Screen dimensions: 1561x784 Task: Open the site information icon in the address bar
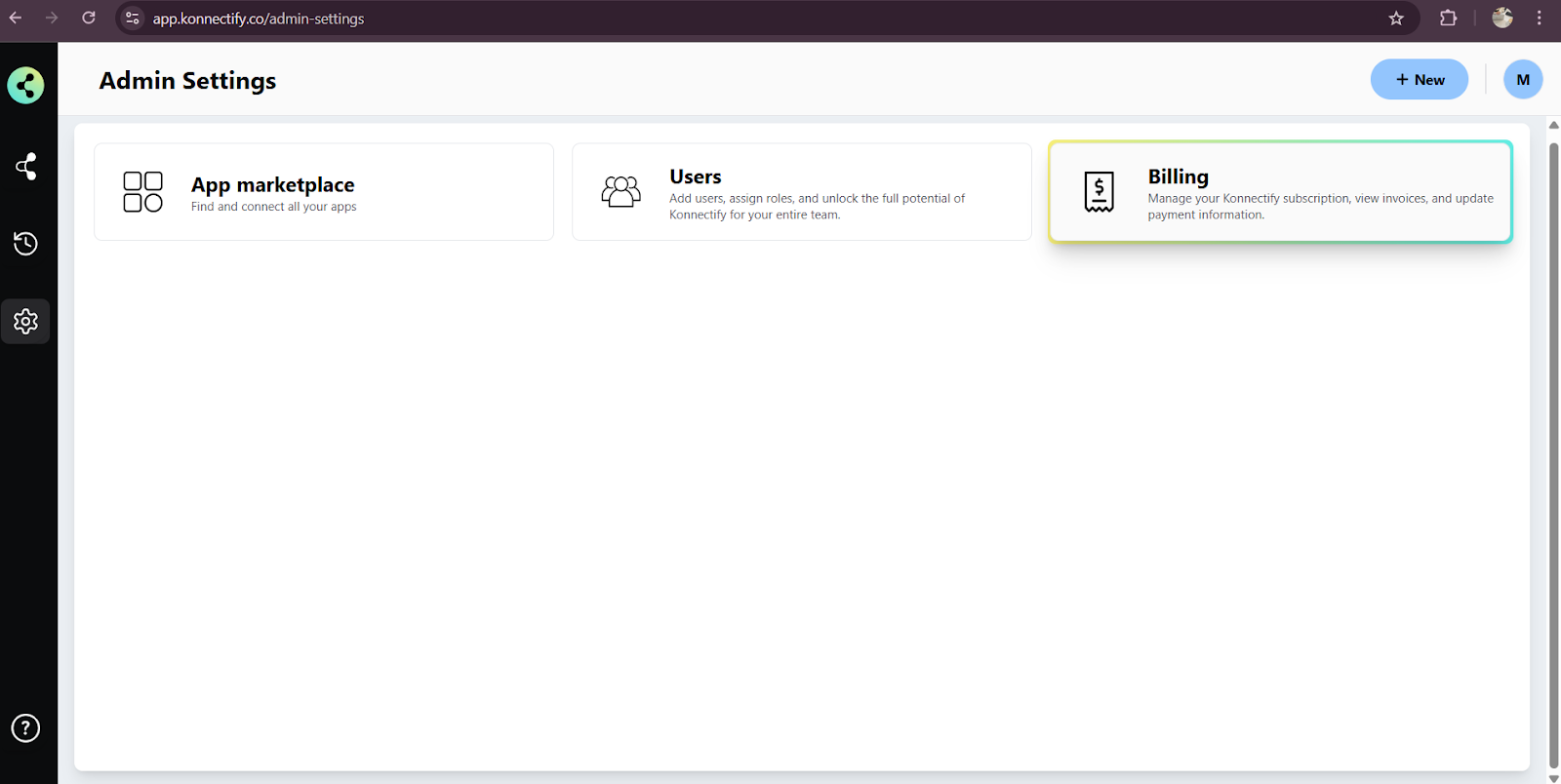coord(133,18)
